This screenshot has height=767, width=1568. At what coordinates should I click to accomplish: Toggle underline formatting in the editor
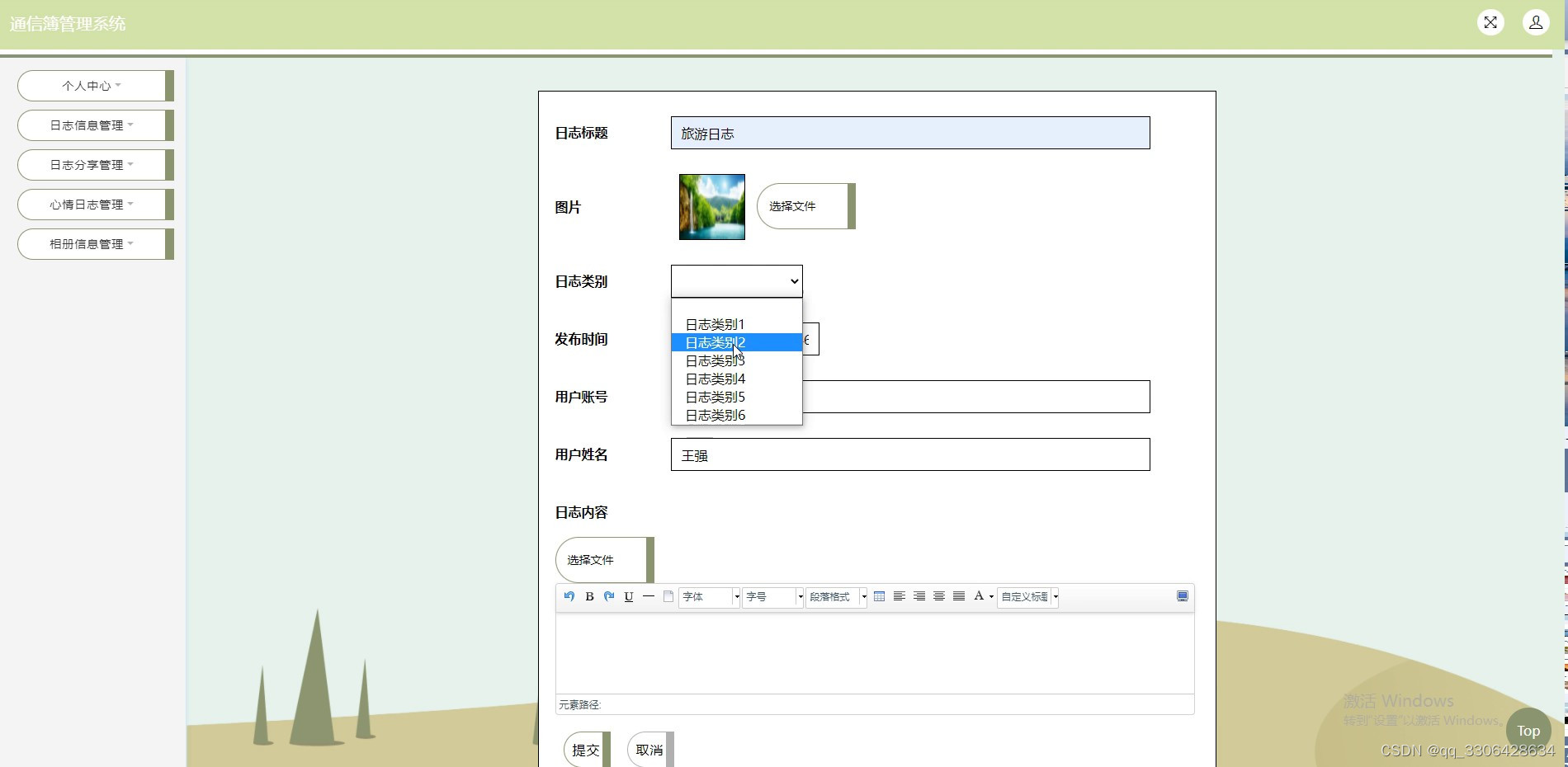click(x=629, y=596)
